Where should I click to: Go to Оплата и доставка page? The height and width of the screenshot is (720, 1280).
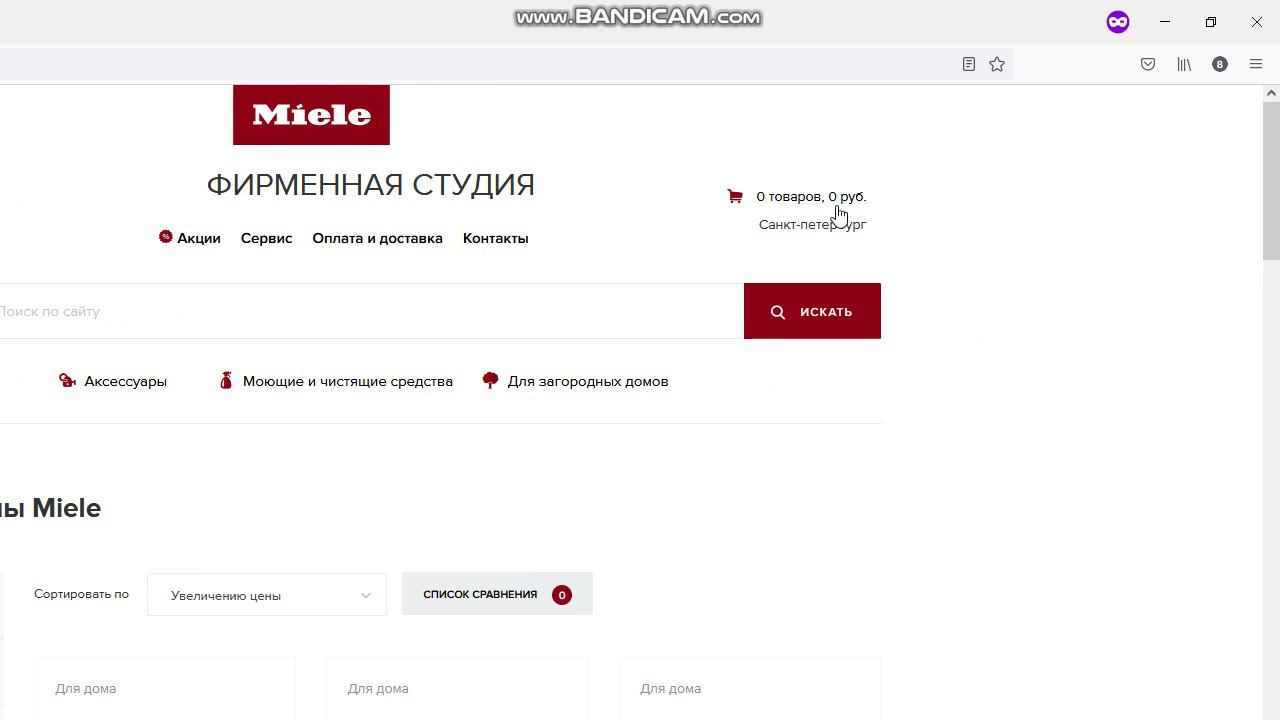point(377,238)
